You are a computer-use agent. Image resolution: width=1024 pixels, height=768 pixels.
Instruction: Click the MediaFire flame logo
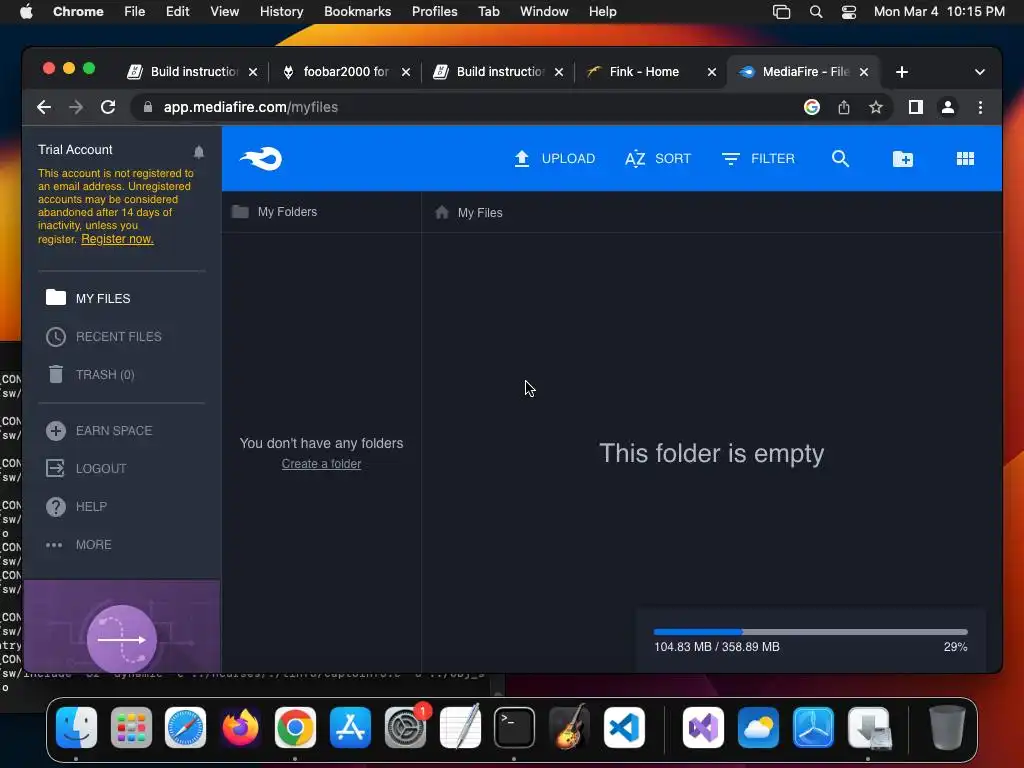click(x=261, y=159)
